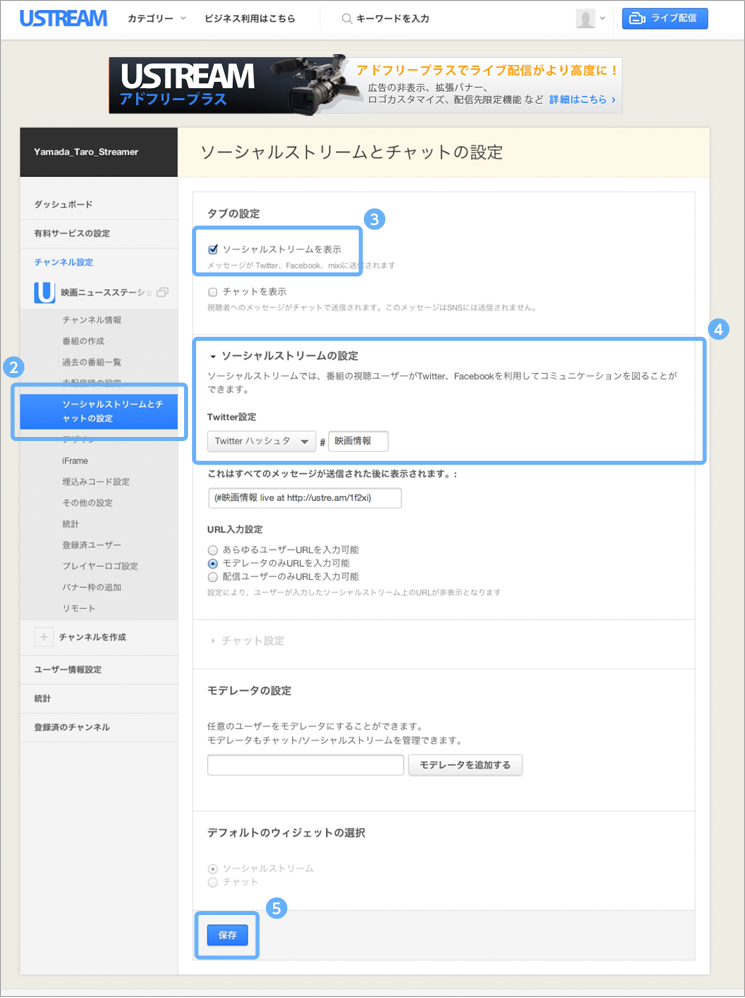Select モデレータのみURLを入力可能 radio option
The image size is (745, 998).
213,563
